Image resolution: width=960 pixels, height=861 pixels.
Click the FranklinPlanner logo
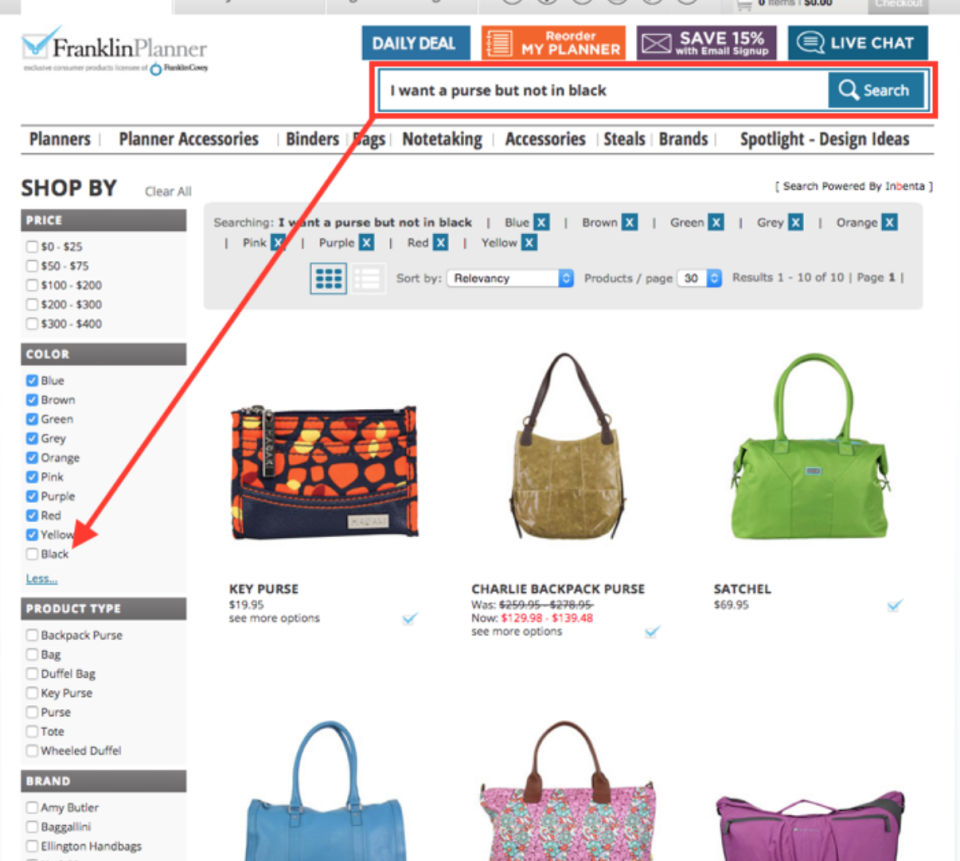click(x=115, y=50)
